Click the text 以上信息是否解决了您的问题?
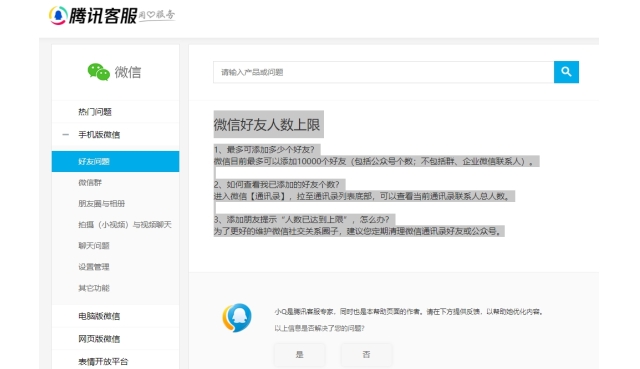The width and height of the screenshot is (640, 369). (319, 328)
